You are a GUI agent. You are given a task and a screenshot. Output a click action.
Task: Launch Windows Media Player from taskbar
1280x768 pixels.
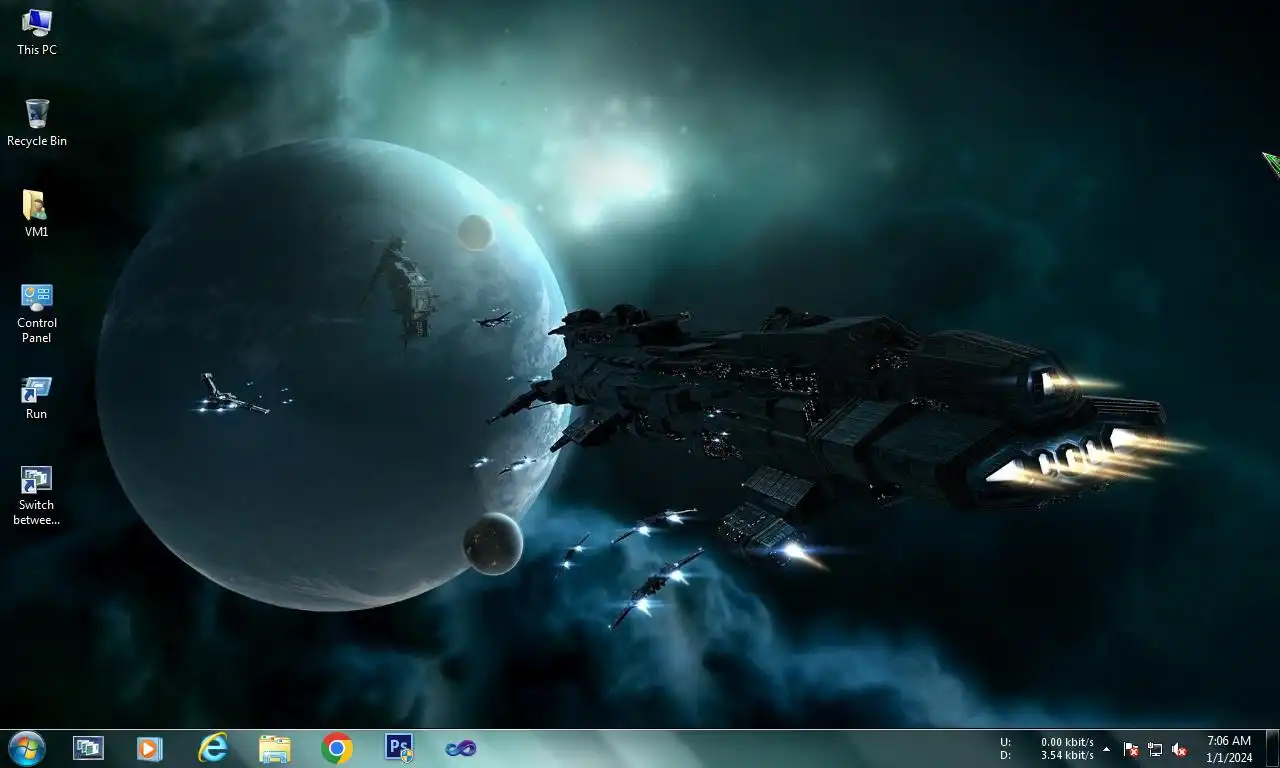(149, 748)
